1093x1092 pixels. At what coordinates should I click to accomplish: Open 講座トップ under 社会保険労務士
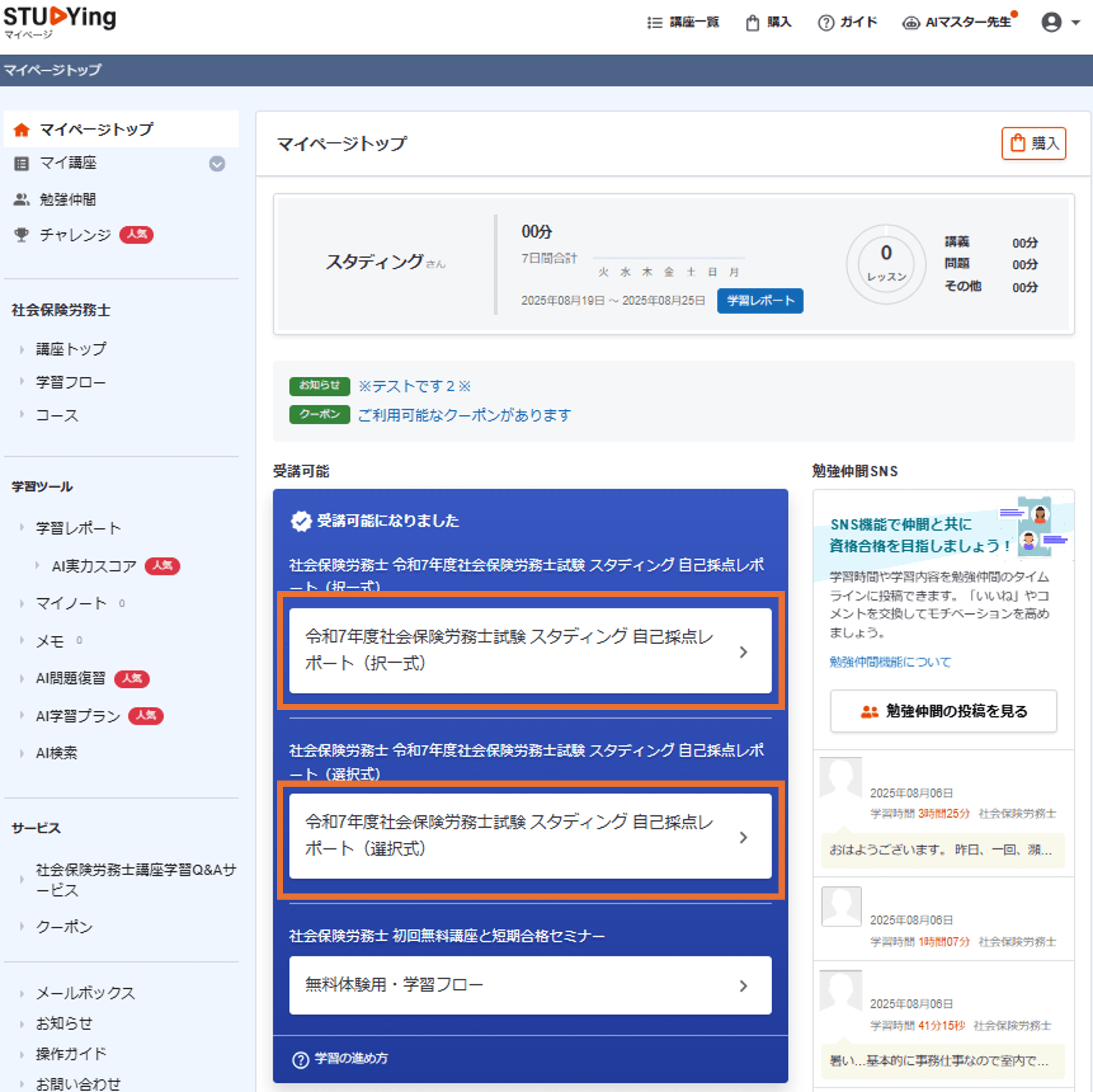[x=71, y=349]
